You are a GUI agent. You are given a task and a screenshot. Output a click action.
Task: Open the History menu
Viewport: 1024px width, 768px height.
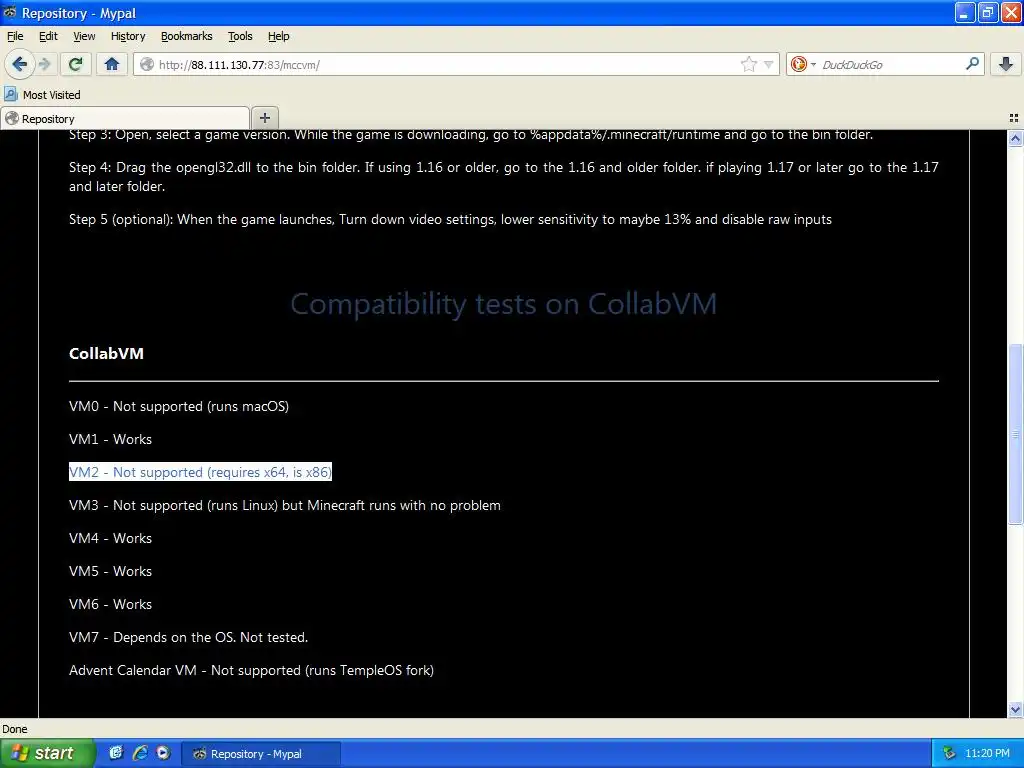(x=128, y=36)
